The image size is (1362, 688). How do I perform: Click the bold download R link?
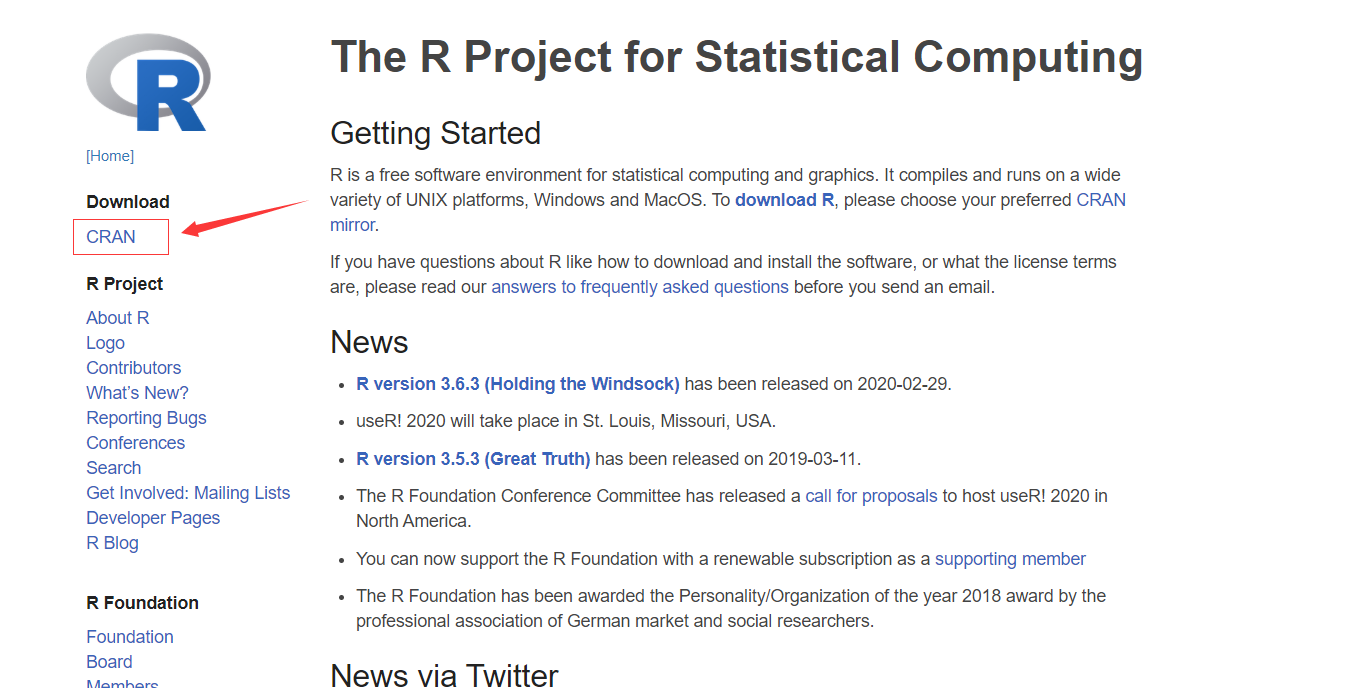[784, 200]
